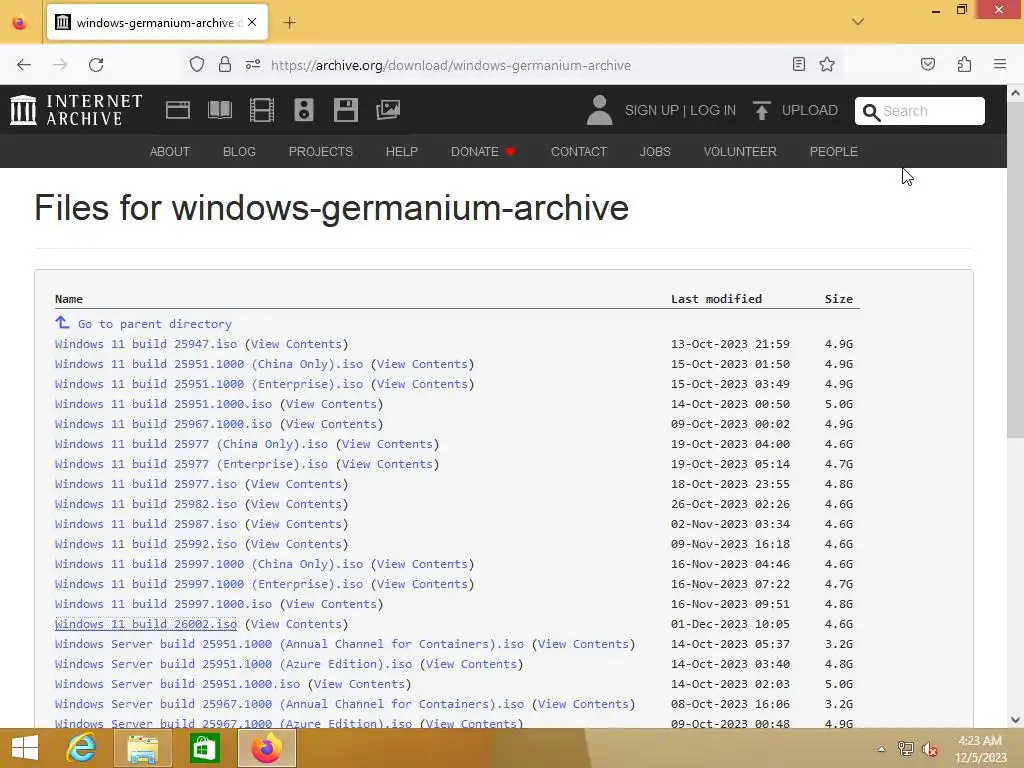Screen dimensions: 1024x768
Task: Click the SIGN UP link
Action: coord(652,110)
